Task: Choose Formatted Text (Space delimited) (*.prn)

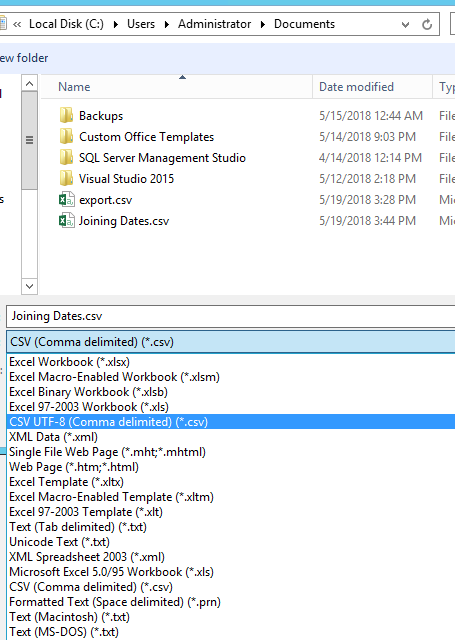Action: 231,602
